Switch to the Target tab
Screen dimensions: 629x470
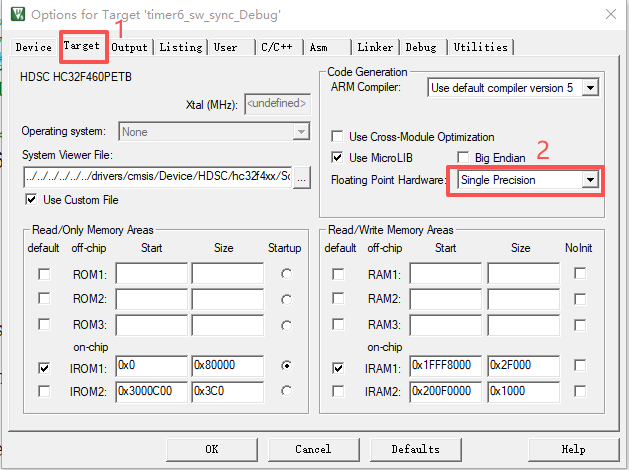pyautogui.click(x=81, y=46)
